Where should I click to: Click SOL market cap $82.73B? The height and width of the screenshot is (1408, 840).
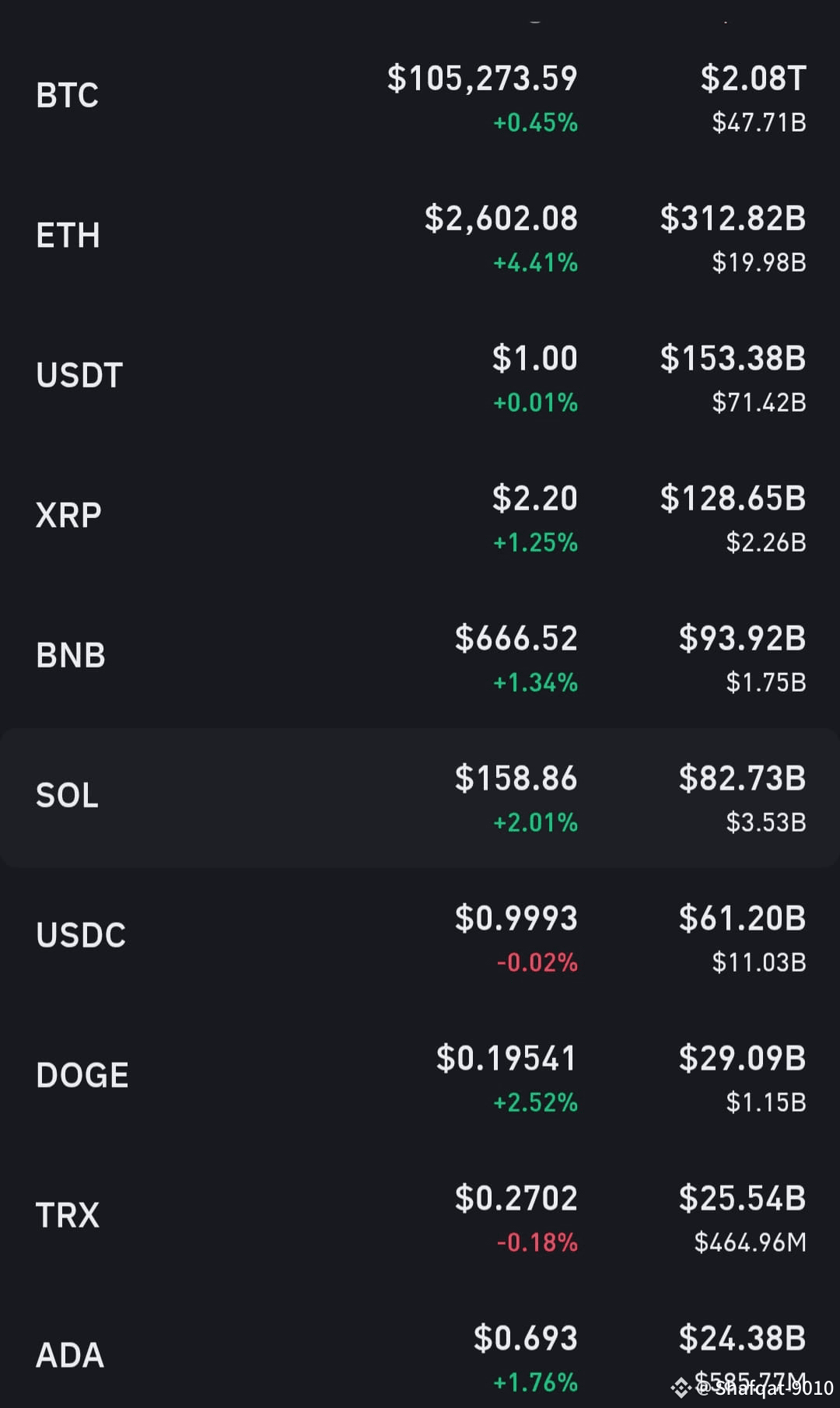click(742, 779)
